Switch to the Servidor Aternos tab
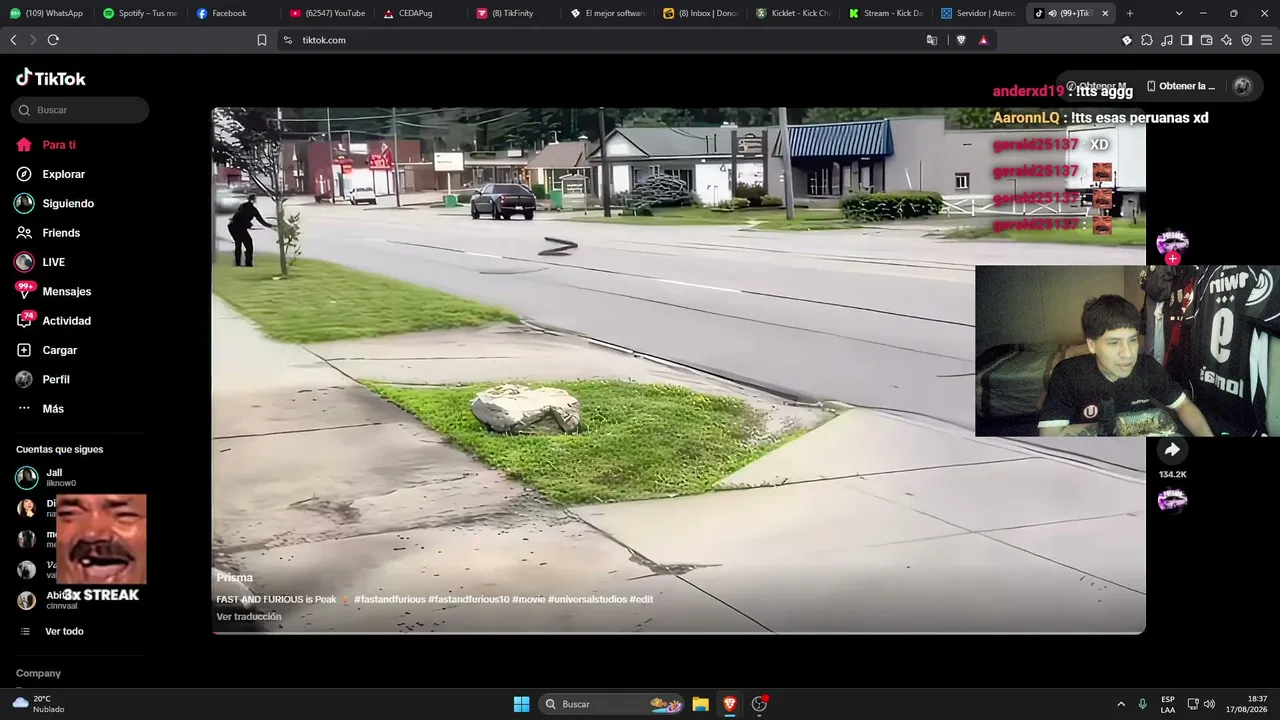The height and width of the screenshot is (720, 1280). coord(979,13)
